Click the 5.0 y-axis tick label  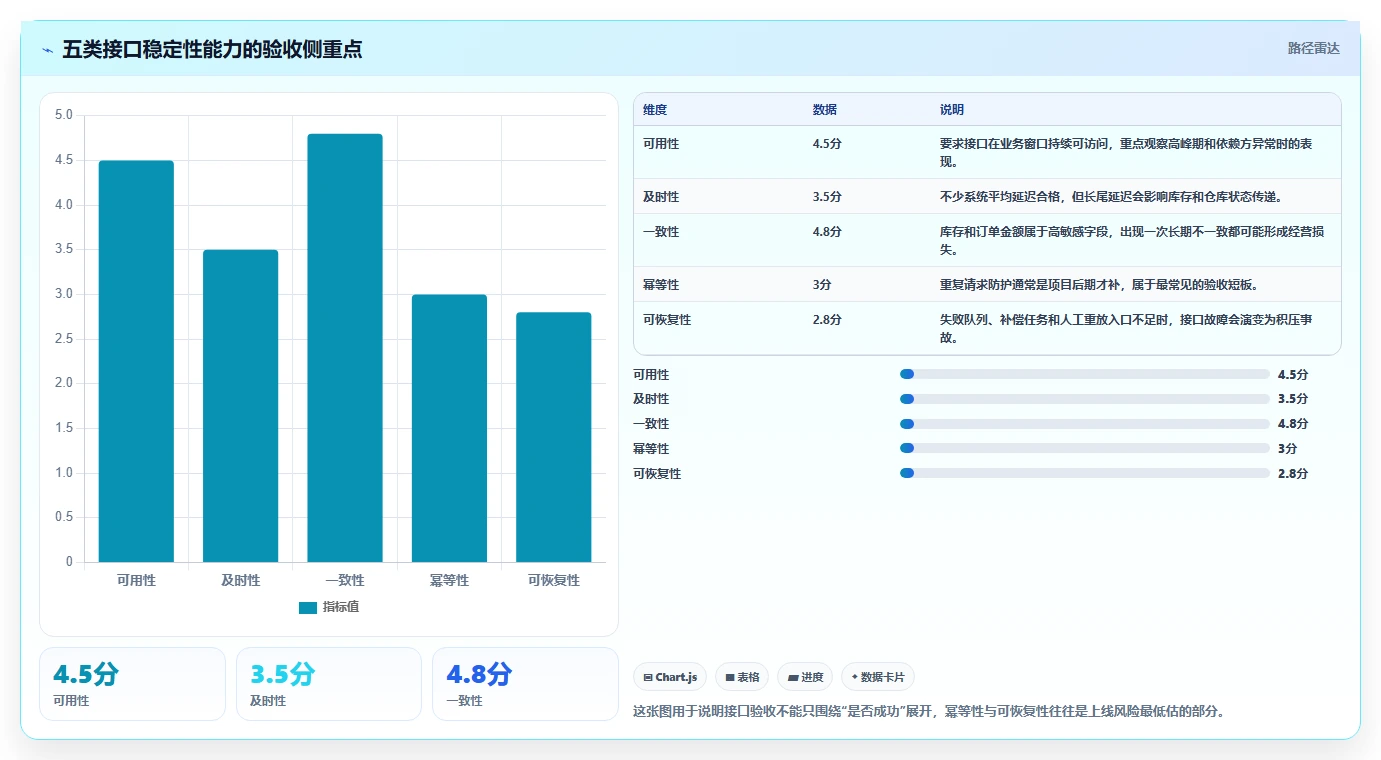64,115
